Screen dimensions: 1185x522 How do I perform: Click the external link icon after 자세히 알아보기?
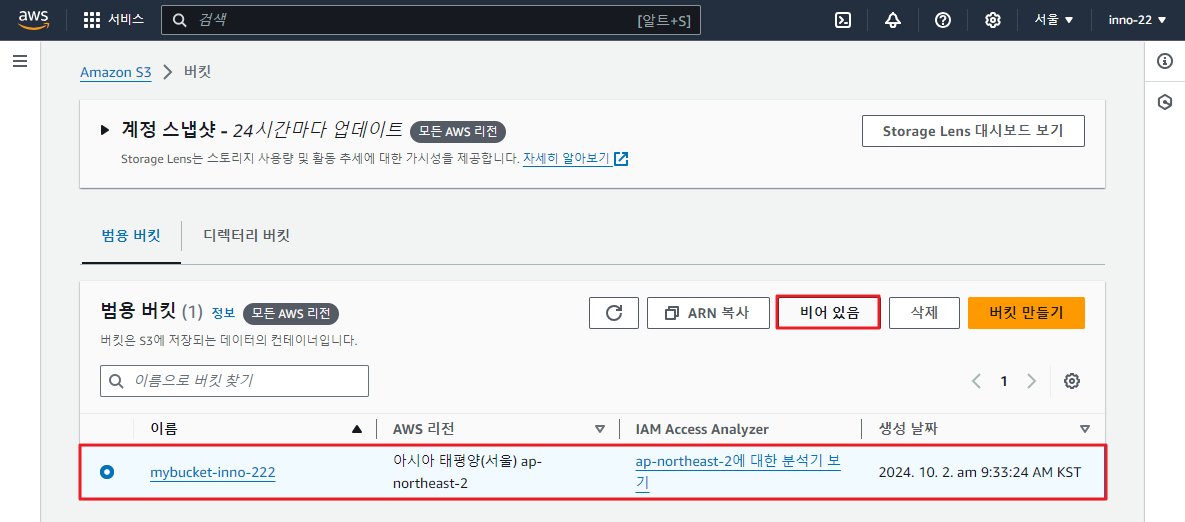[x=621, y=159]
